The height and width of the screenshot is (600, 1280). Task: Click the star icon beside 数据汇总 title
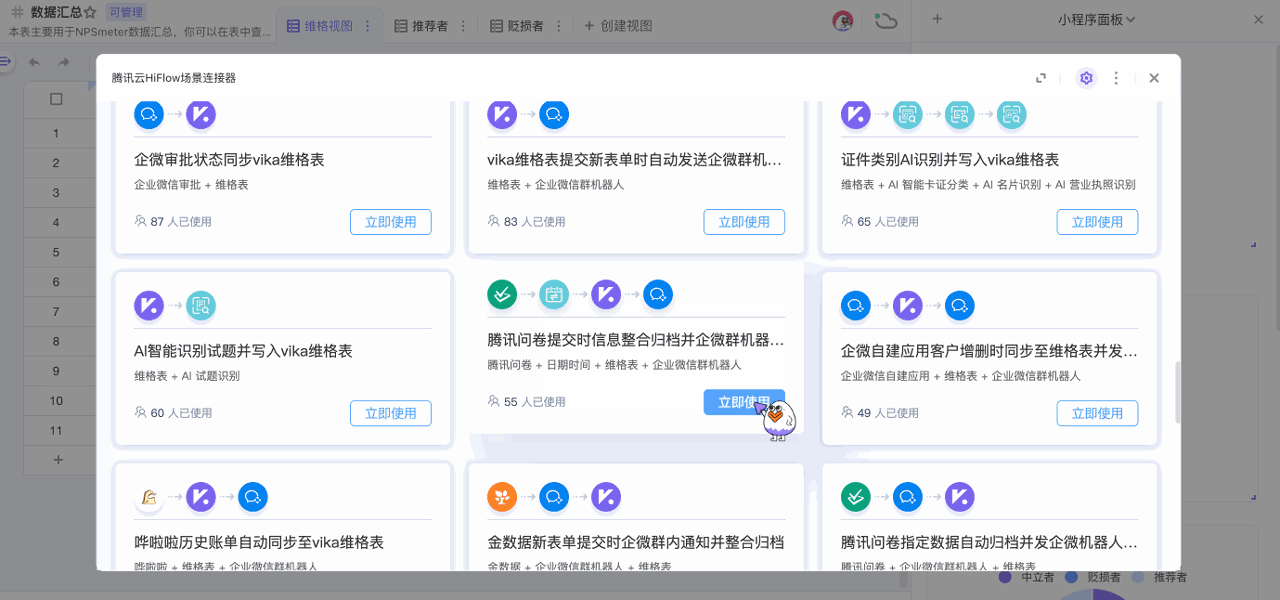coord(90,13)
